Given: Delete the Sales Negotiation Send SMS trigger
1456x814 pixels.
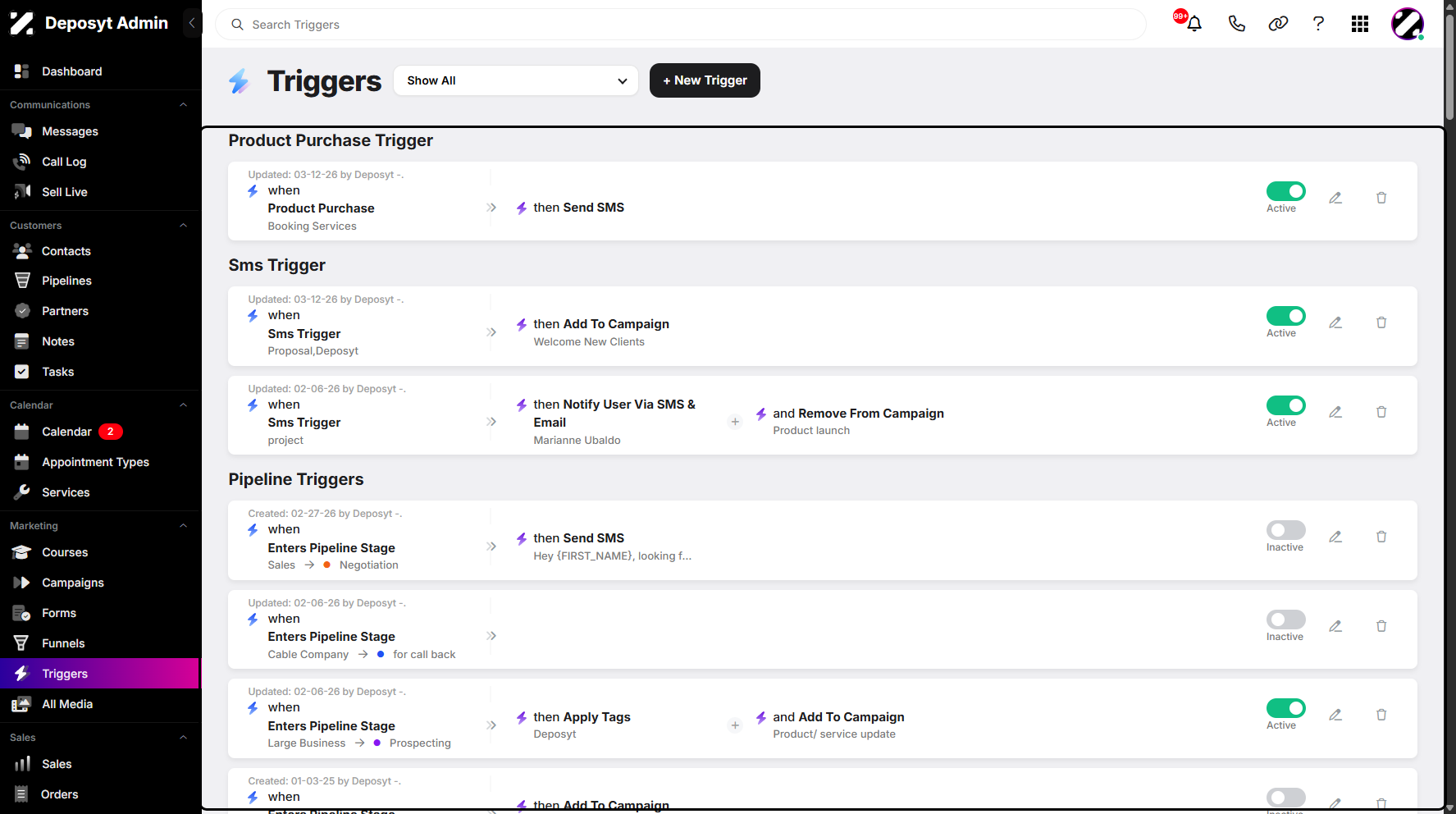Looking at the screenshot, I should pyautogui.click(x=1381, y=537).
